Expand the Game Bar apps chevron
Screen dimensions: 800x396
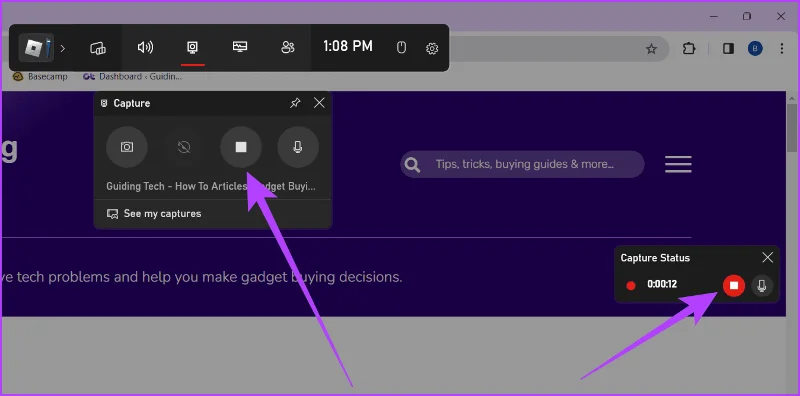pyautogui.click(x=63, y=48)
